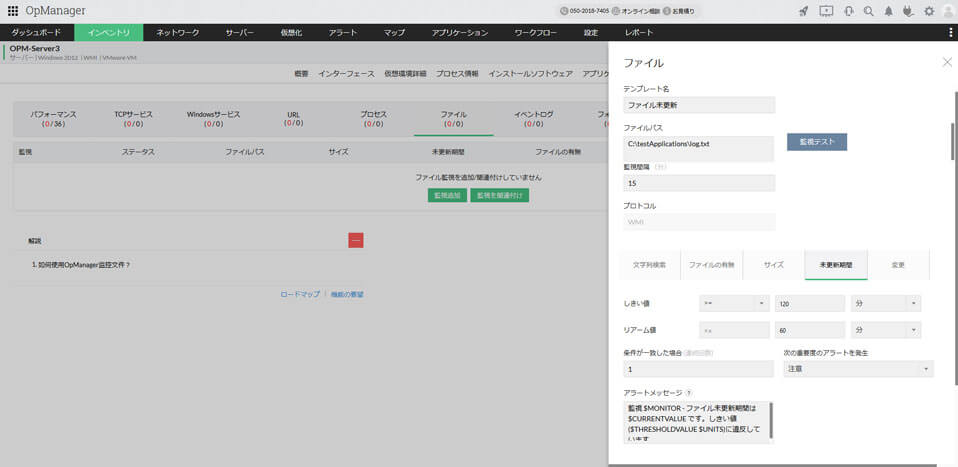Viewport: 958px width, 467px height.
Task: Open the ロードマップ link
Action: tap(300, 294)
